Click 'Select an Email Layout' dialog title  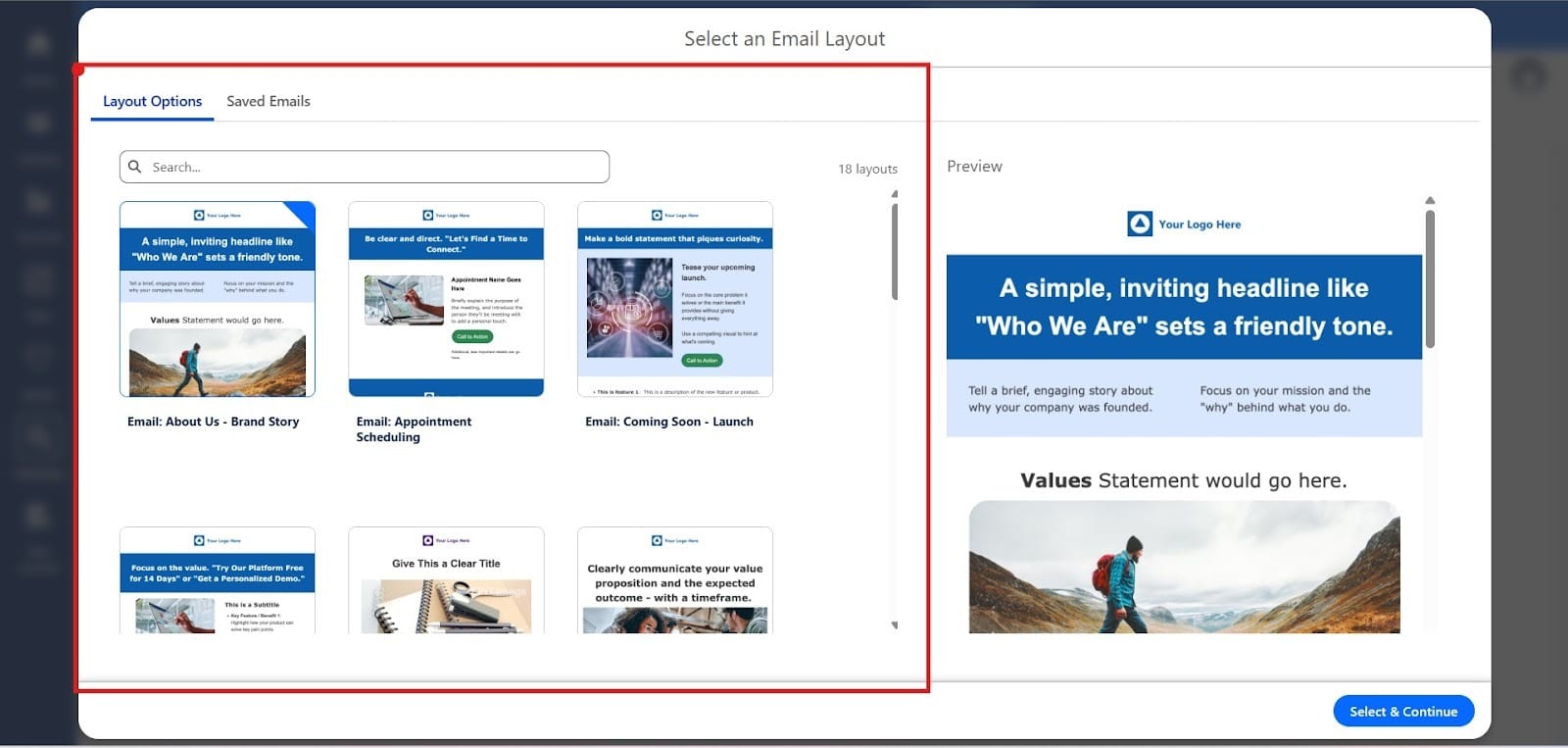point(784,38)
